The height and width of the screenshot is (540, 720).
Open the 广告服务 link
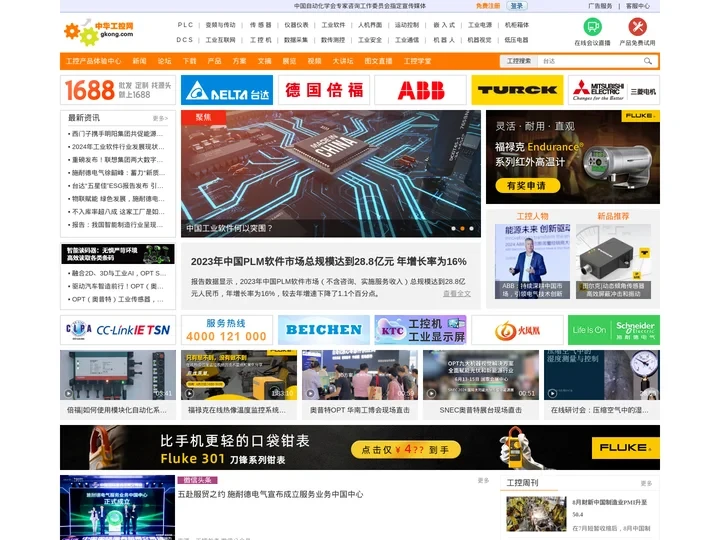600,6
